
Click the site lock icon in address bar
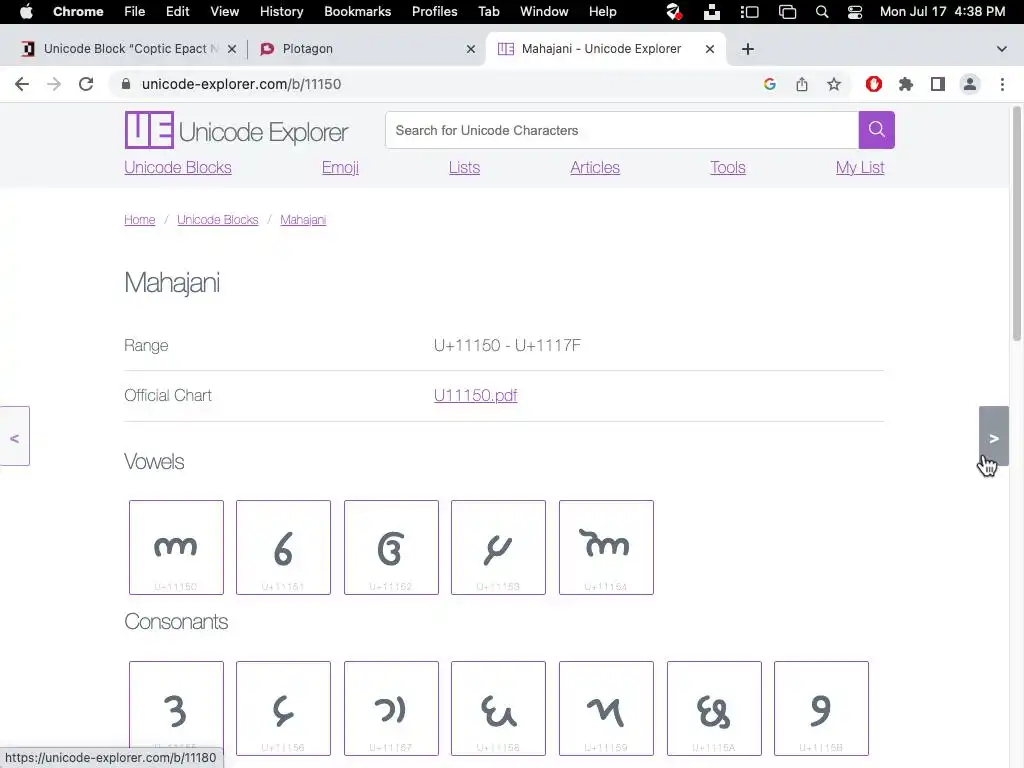(127, 84)
